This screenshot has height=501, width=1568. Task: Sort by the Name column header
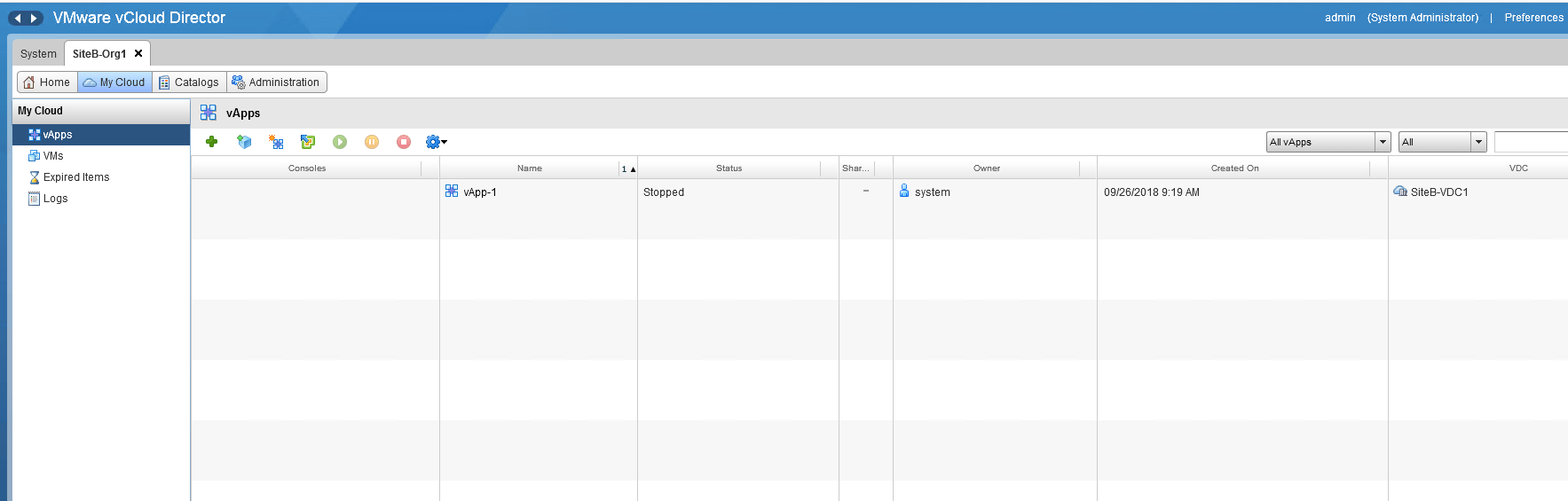click(530, 168)
